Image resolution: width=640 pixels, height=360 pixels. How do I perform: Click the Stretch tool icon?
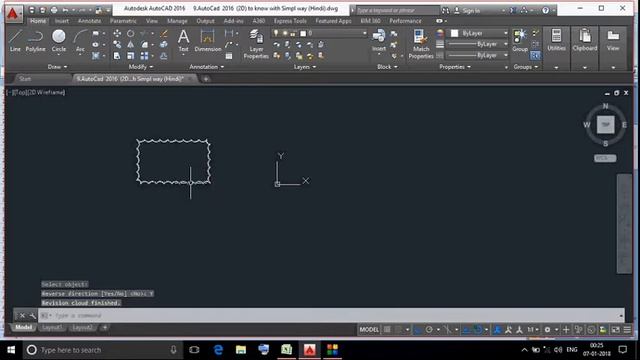[x=117, y=56]
